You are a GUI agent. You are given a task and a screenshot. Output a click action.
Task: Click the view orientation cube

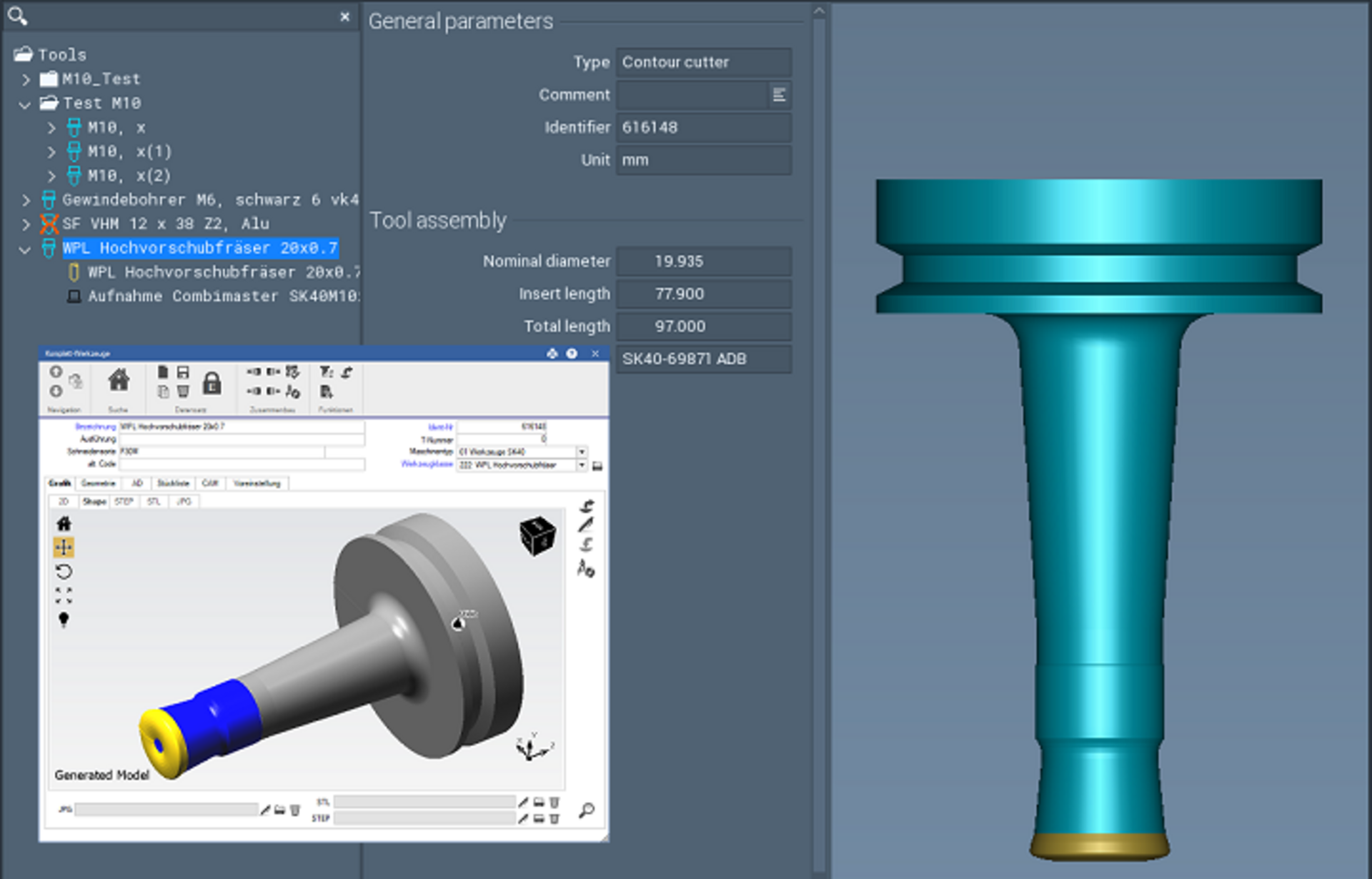(x=537, y=535)
